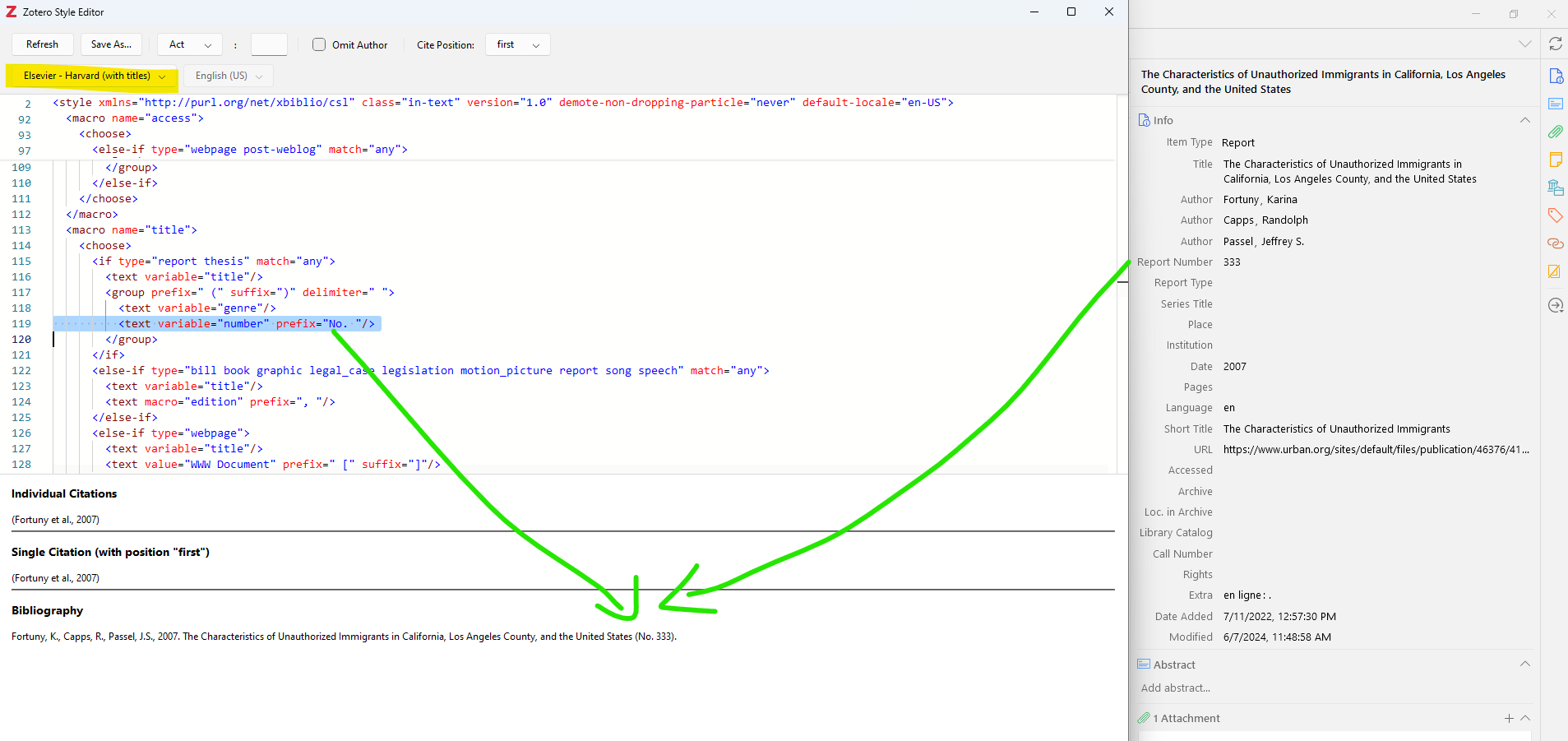Click line 128 'WWW Document' value text
Image resolution: width=1568 pixels, height=741 pixels.
coord(273,465)
